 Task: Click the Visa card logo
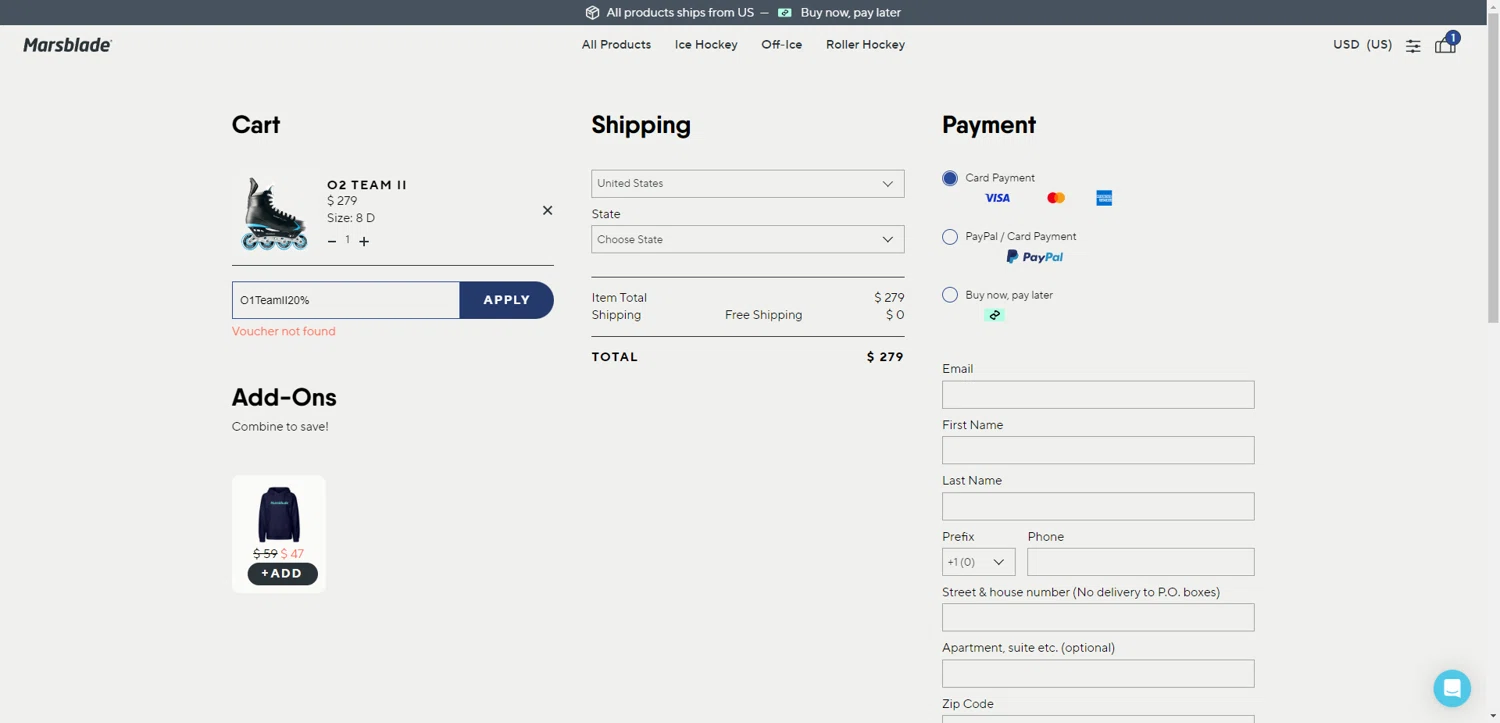tap(997, 198)
